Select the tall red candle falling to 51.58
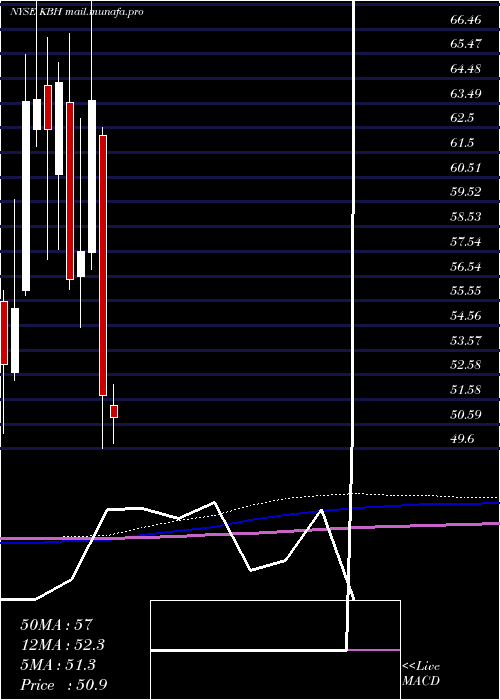500x700 pixels. click(x=103, y=265)
